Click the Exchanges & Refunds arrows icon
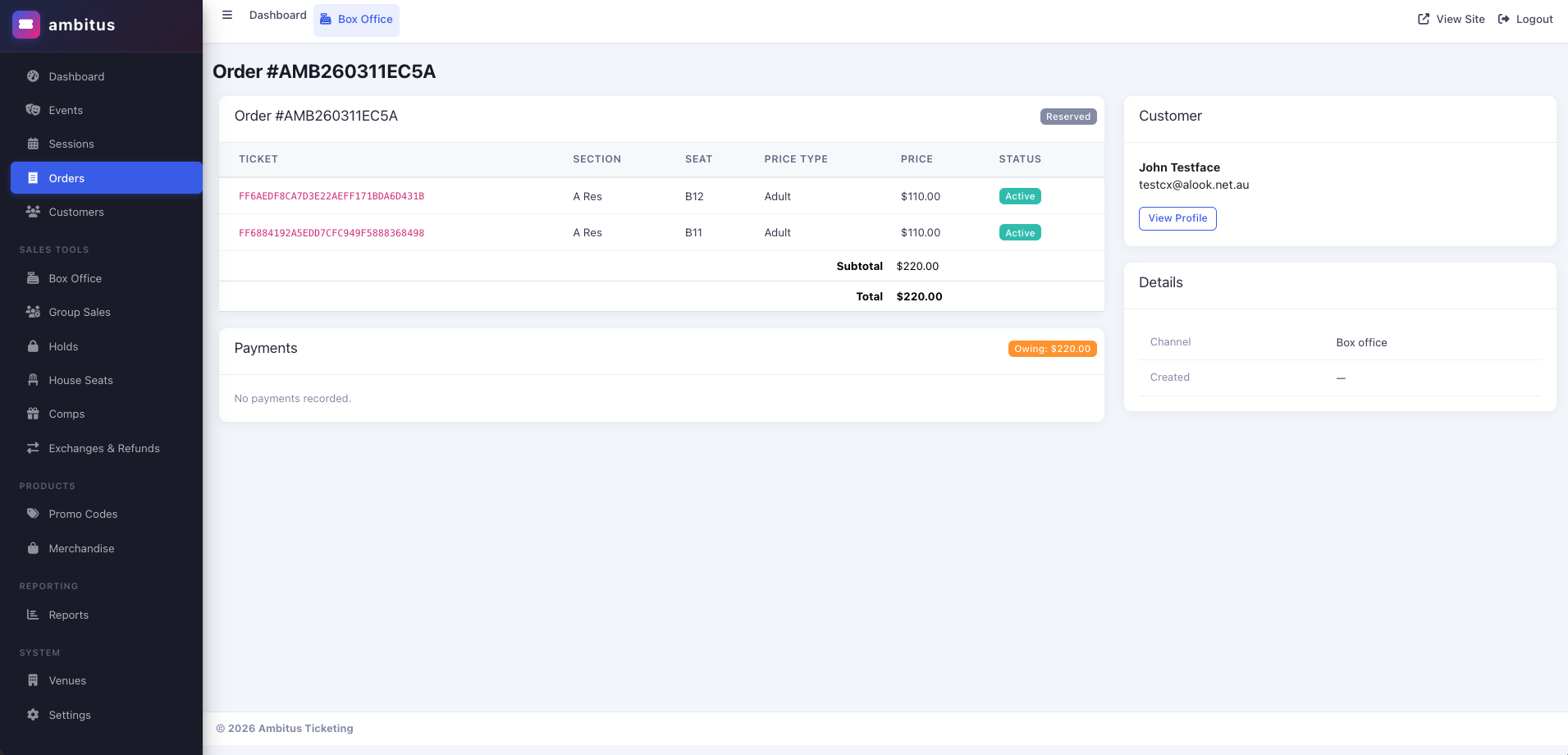 click(x=33, y=448)
